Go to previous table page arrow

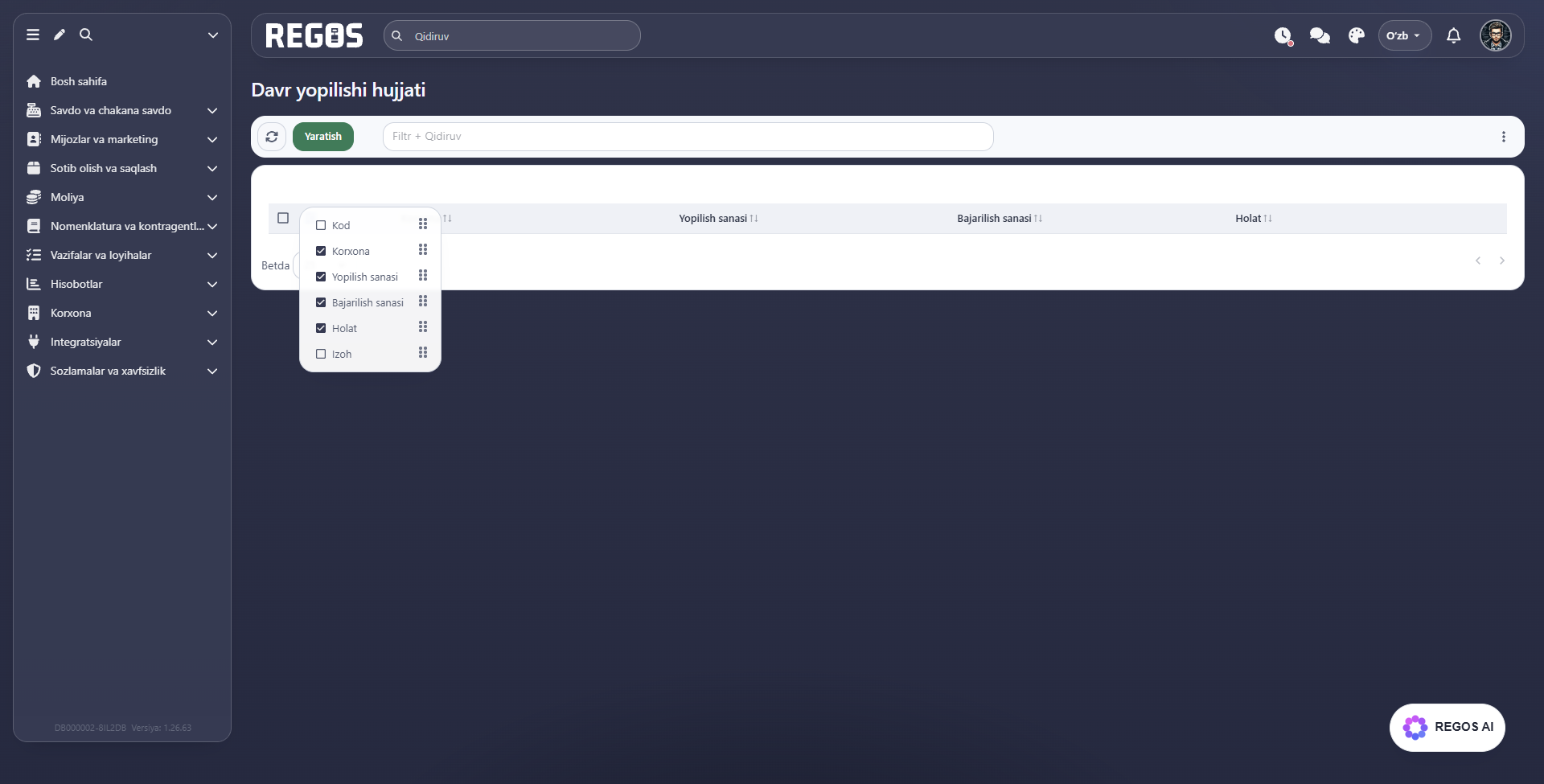click(x=1478, y=261)
